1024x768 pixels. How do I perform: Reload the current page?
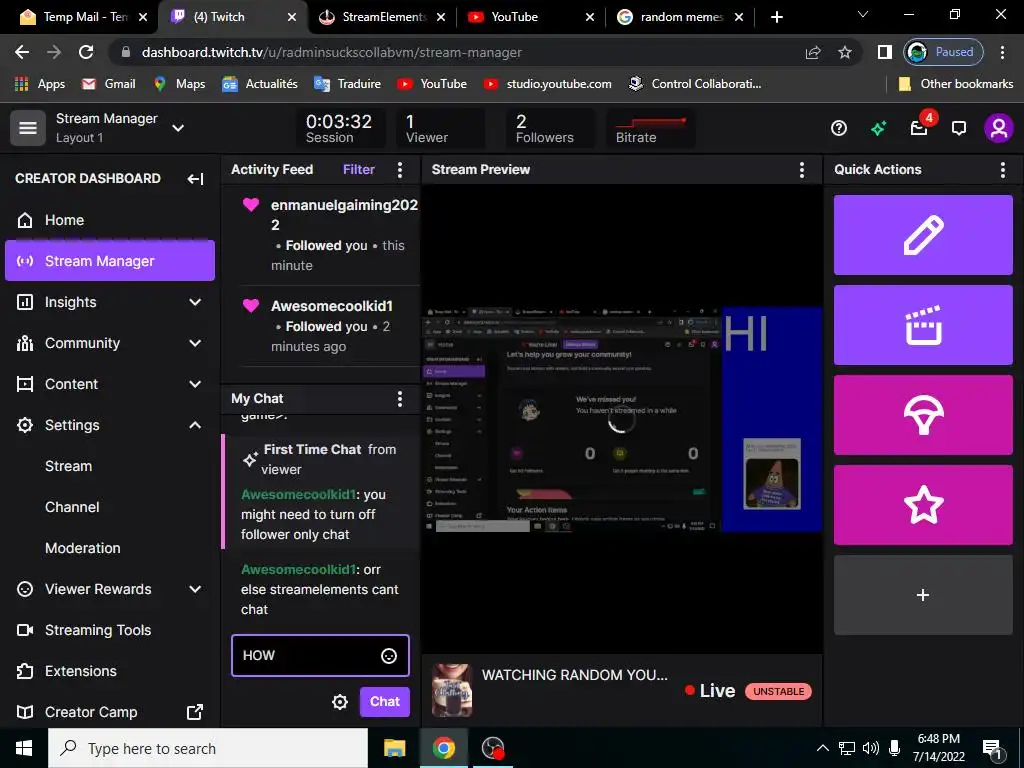coord(86,52)
